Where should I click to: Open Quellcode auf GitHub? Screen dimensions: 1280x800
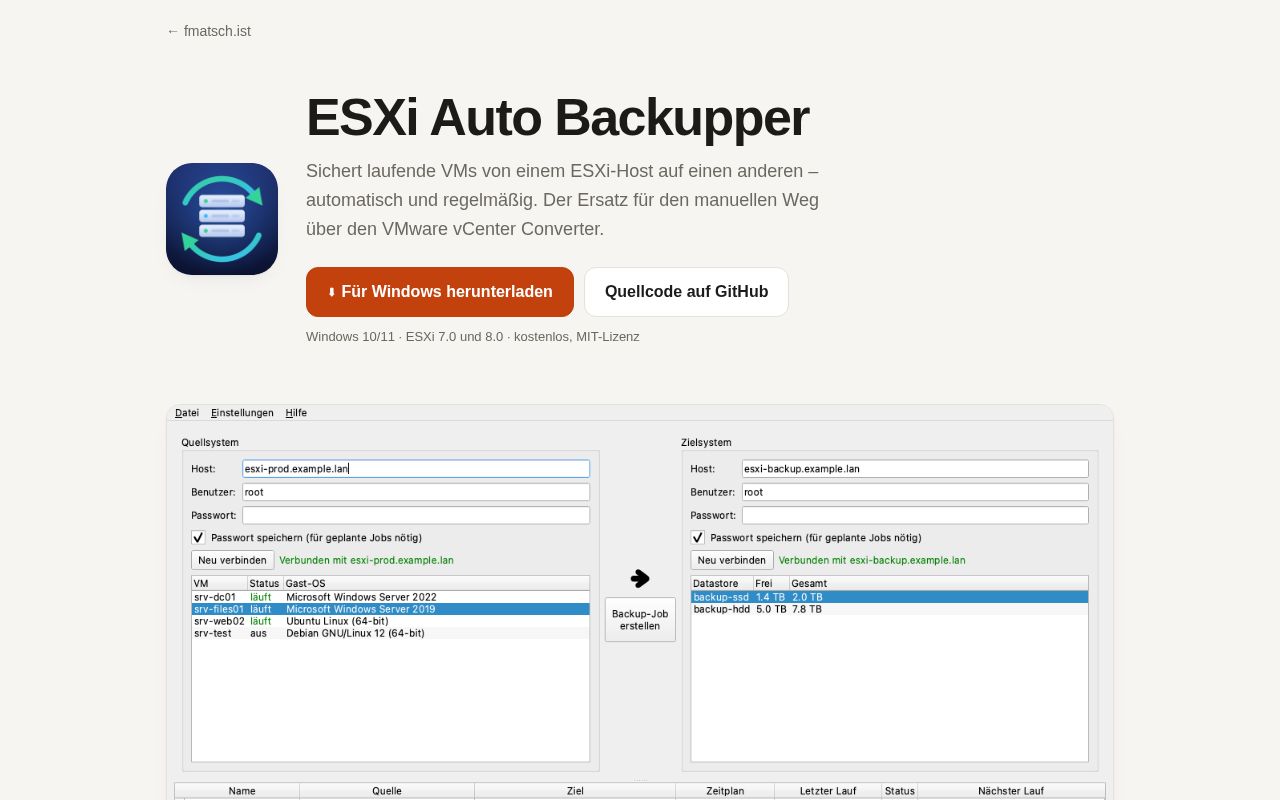pos(686,292)
